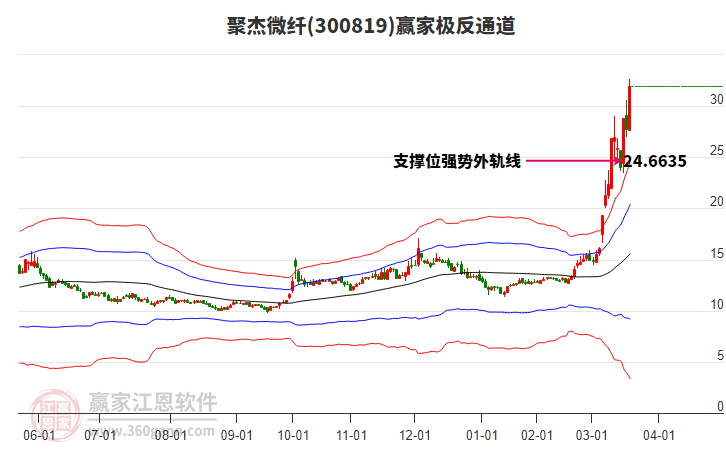
Task: Click the 09-01 date axis label
Action: coord(237,435)
